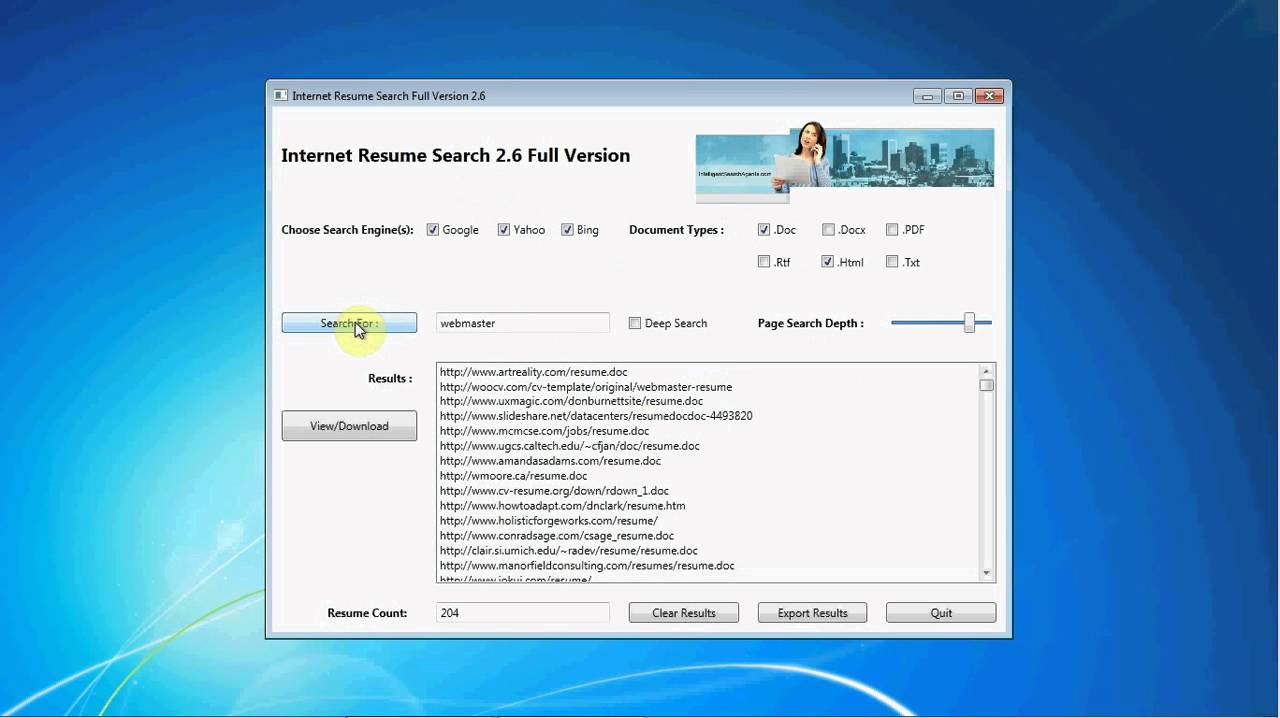Select the ugcs.caltech.edu resume result
The width and height of the screenshot is (1280, 718).
click(570, 446)
